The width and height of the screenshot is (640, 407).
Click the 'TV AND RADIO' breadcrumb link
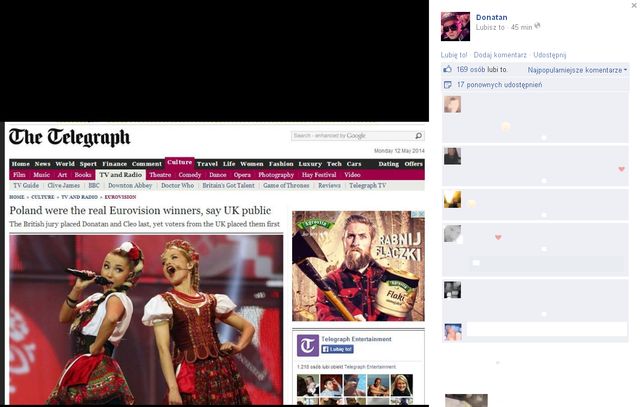coord(79,197)
